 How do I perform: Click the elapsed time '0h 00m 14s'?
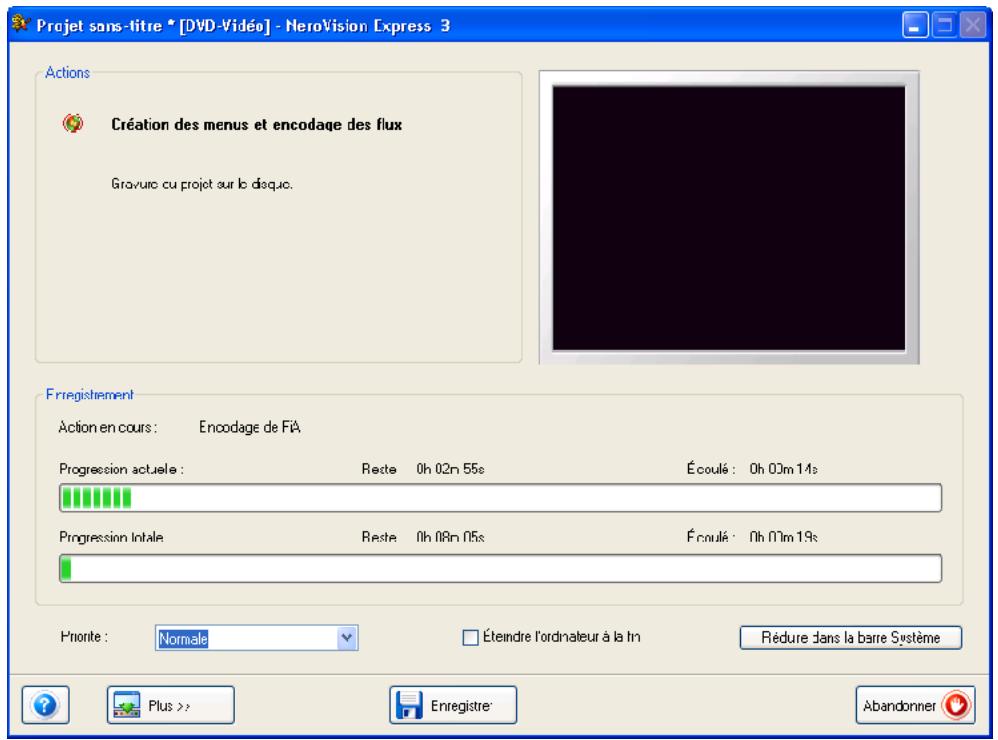783,469
